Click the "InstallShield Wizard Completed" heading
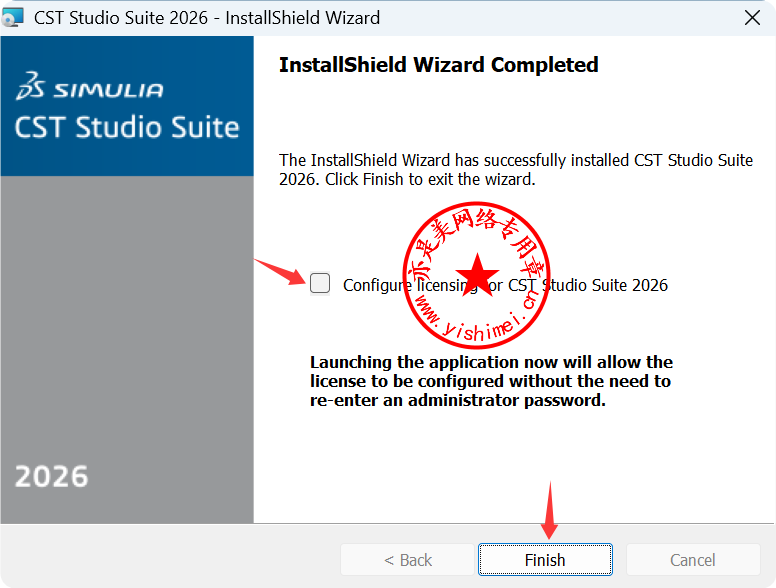776x588 pixels. [x=438, y=65]
